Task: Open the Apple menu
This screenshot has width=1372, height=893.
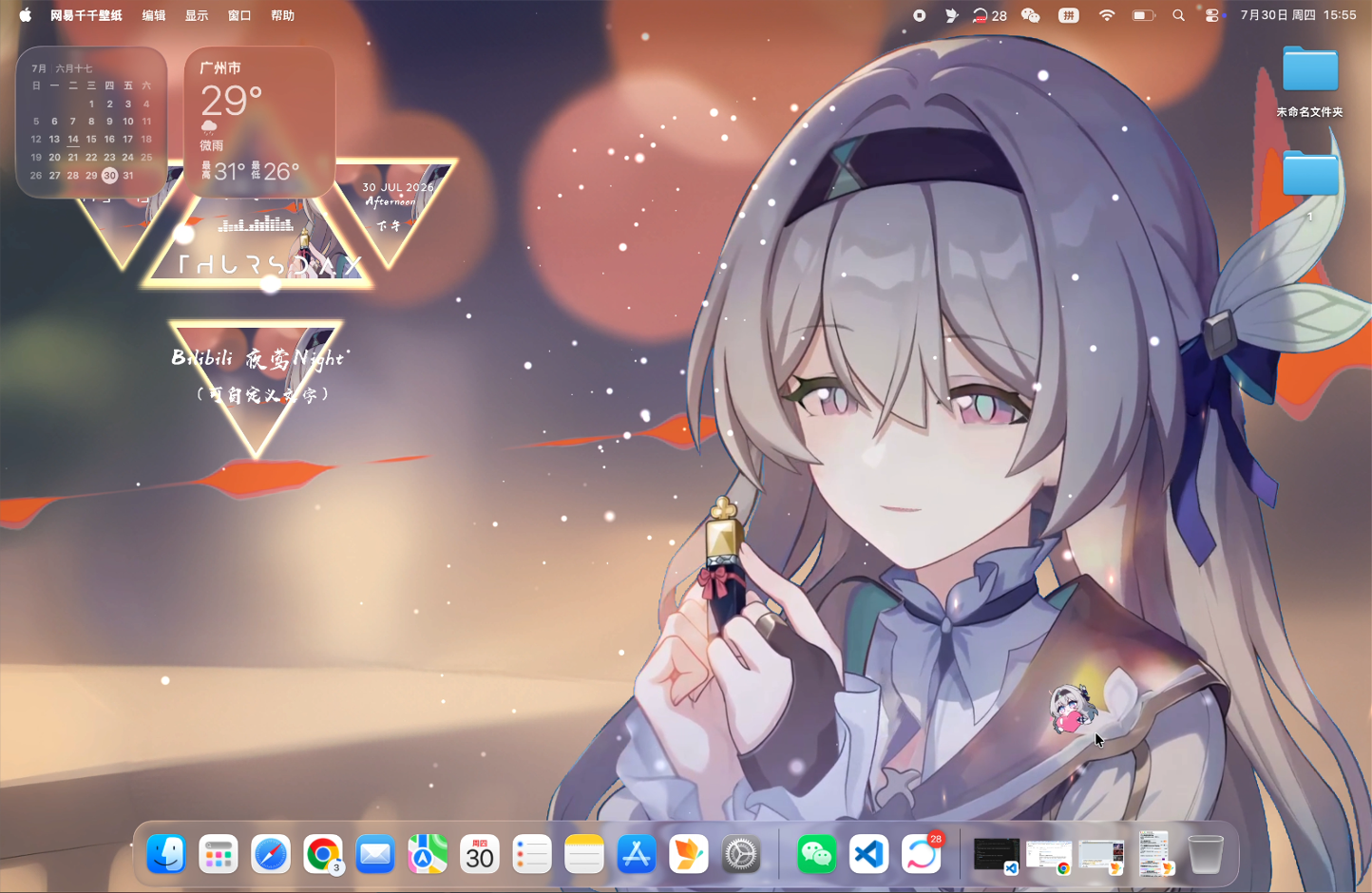Action: (26, 15)
